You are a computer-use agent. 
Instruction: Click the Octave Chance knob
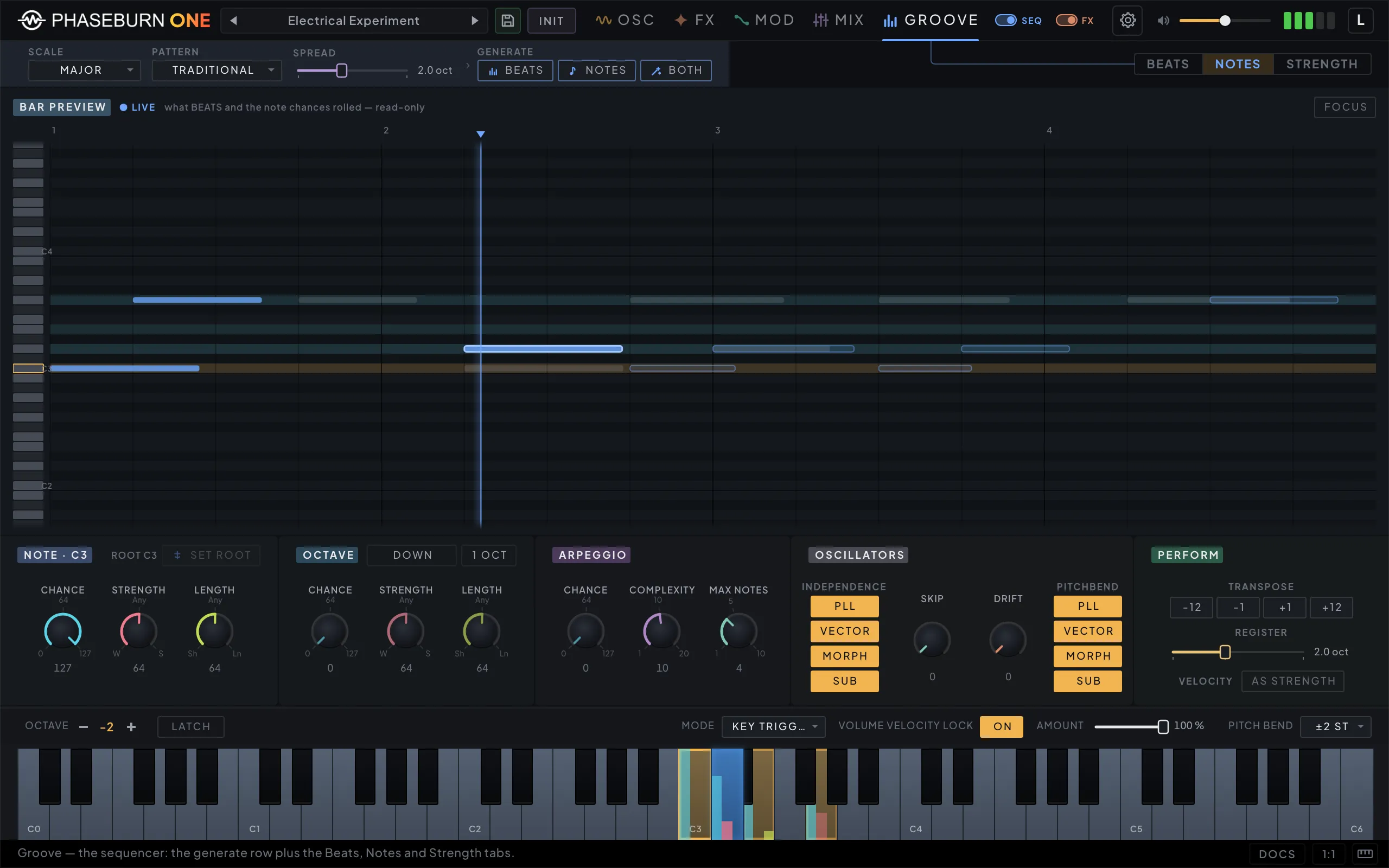pos(329,631)
